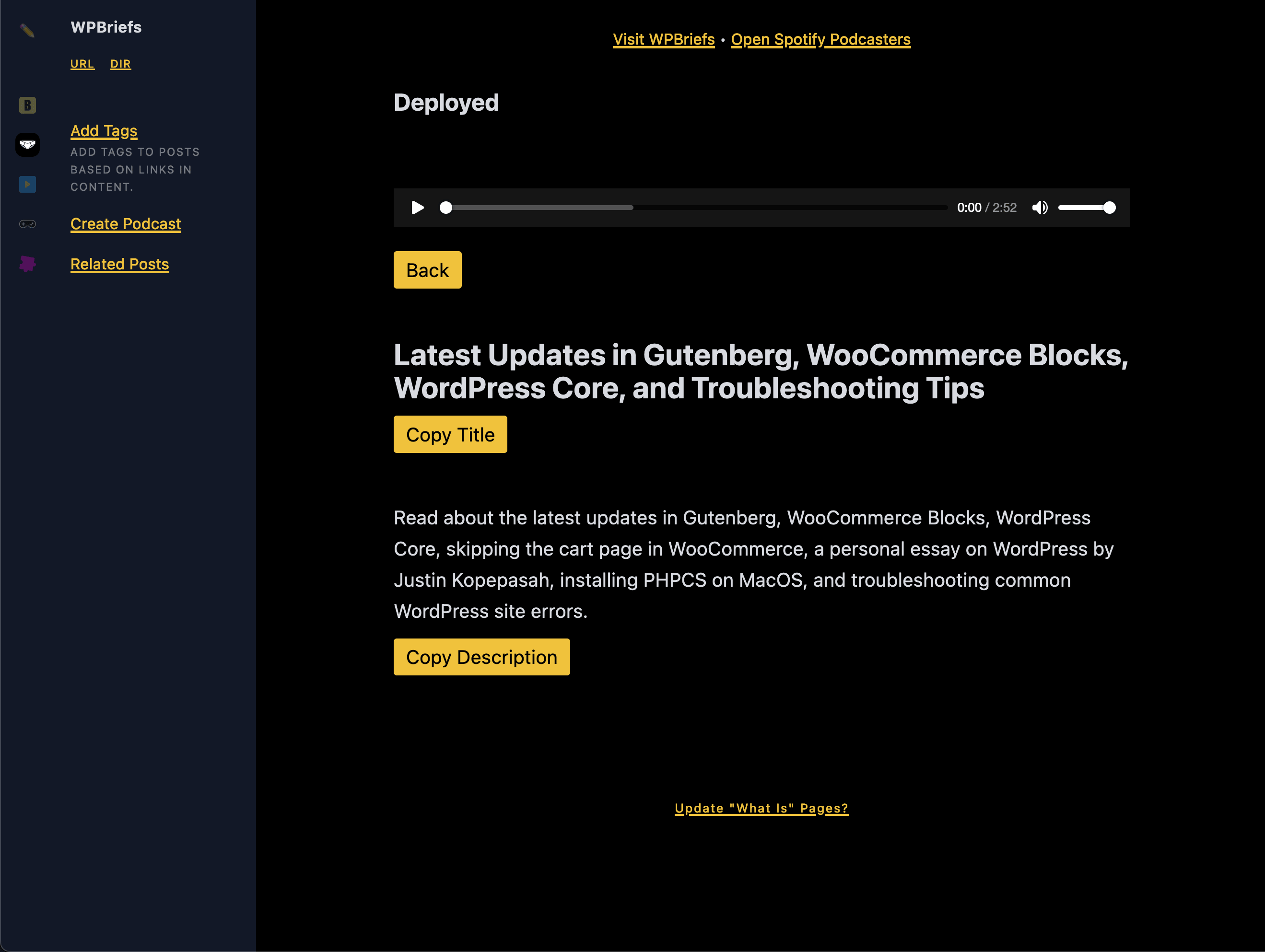Click the description paragraph about Justin Kopepasah

click(x=754, y=564)
